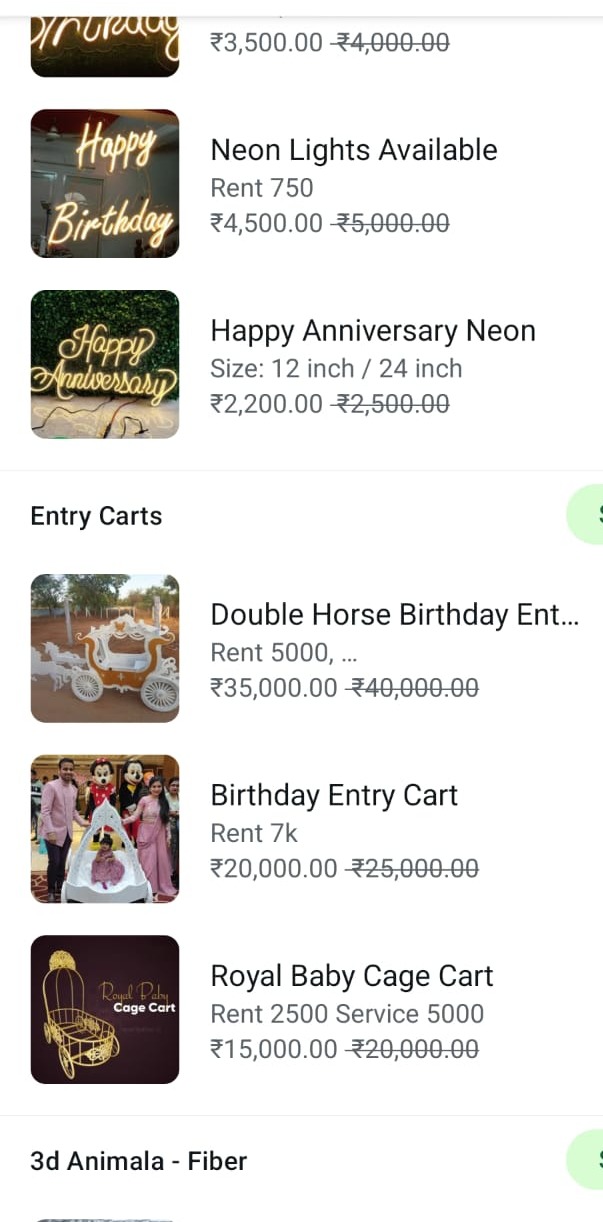Tap the Birthday Entry Cart photo
Image resolution: width=603 pixels, height=1222 pixels.
tap(105, 829)
